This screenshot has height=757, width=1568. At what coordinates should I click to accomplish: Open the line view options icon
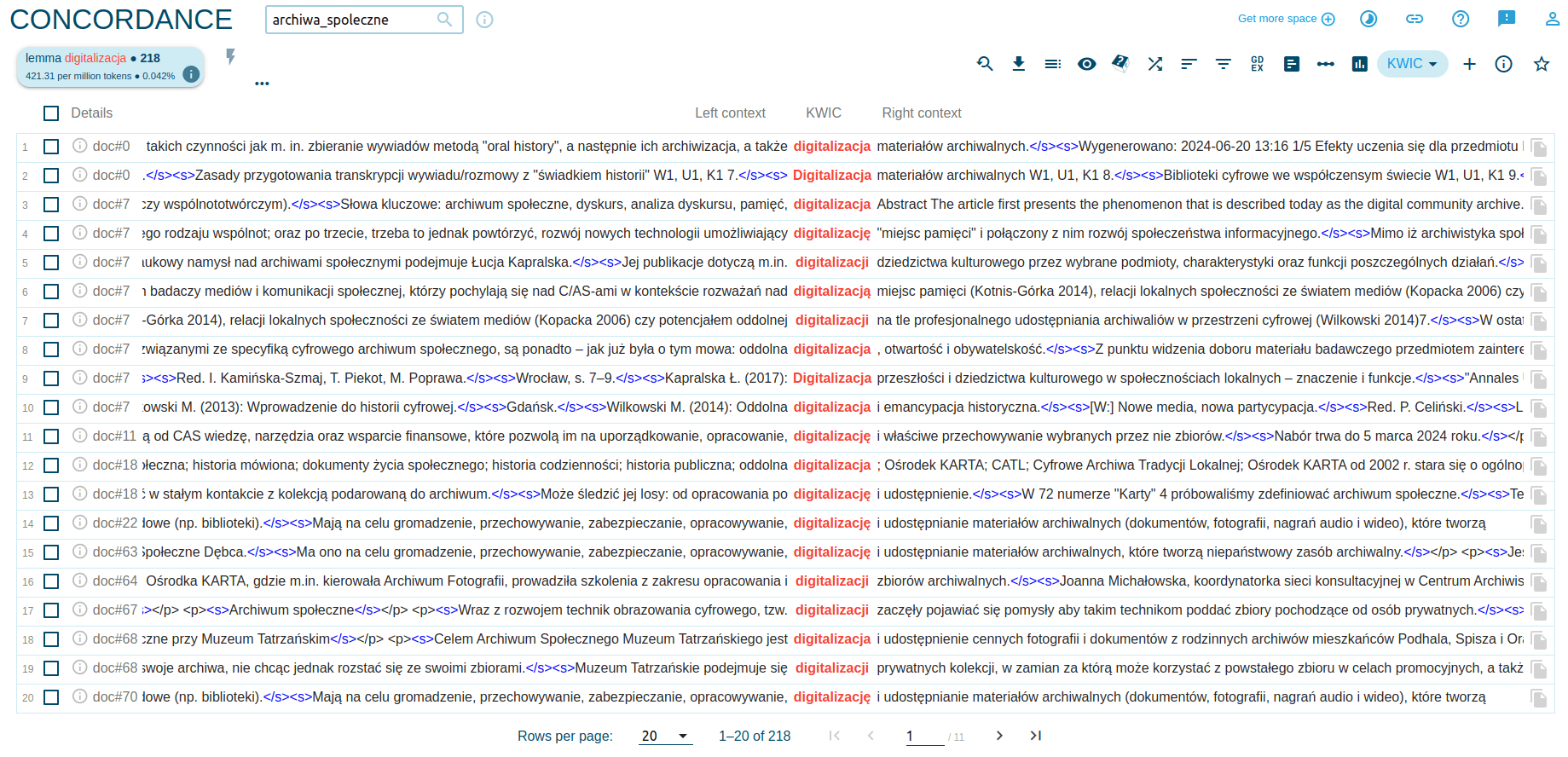click(1053, 64)
